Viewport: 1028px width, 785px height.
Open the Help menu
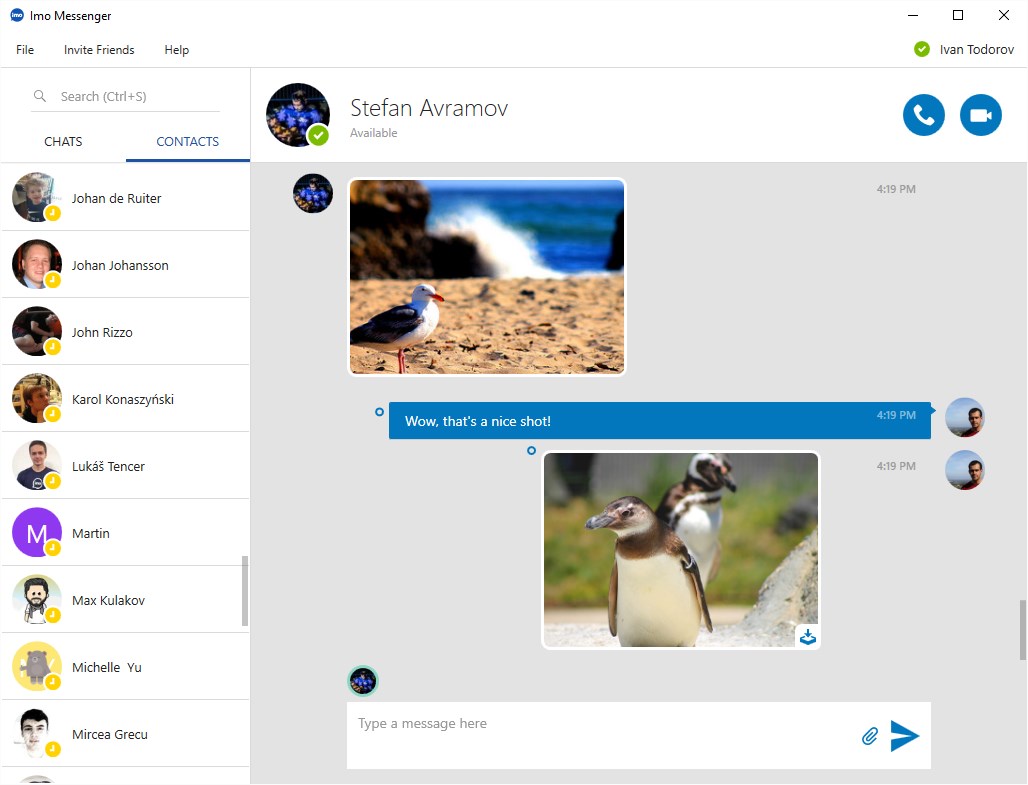point(176,49)
